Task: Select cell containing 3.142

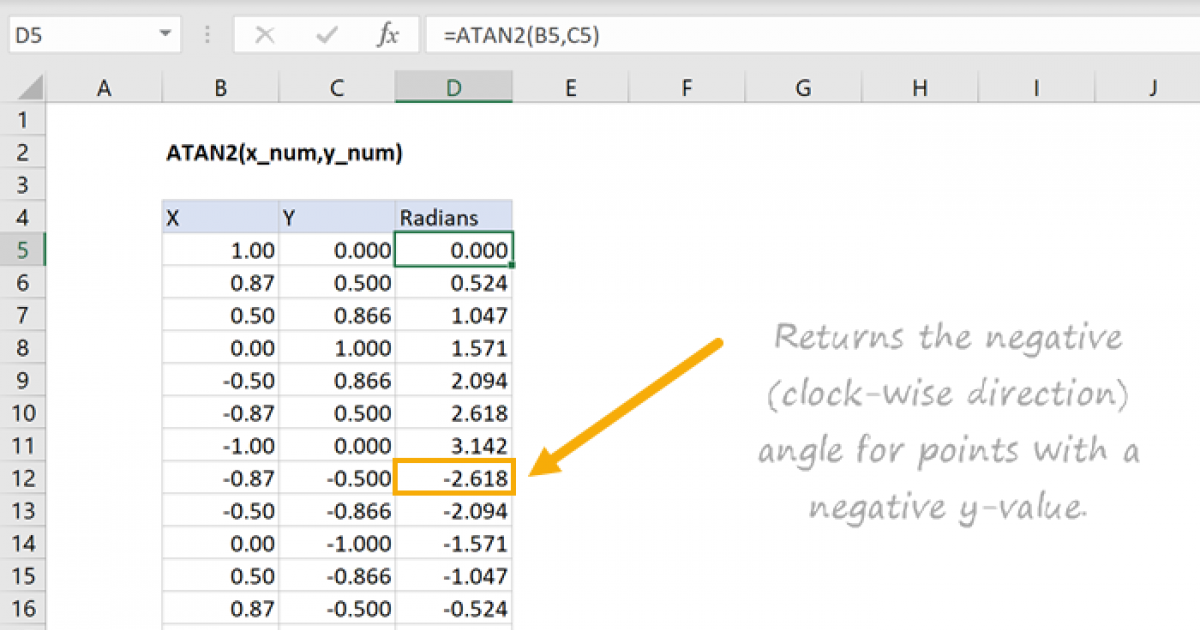Action: (455, 446)
